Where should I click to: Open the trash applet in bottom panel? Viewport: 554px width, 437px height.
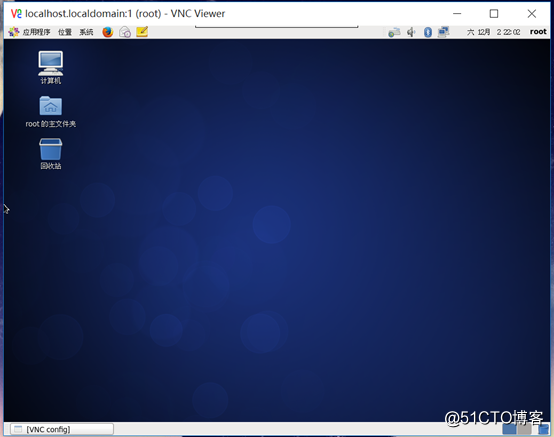pos(543,429)
